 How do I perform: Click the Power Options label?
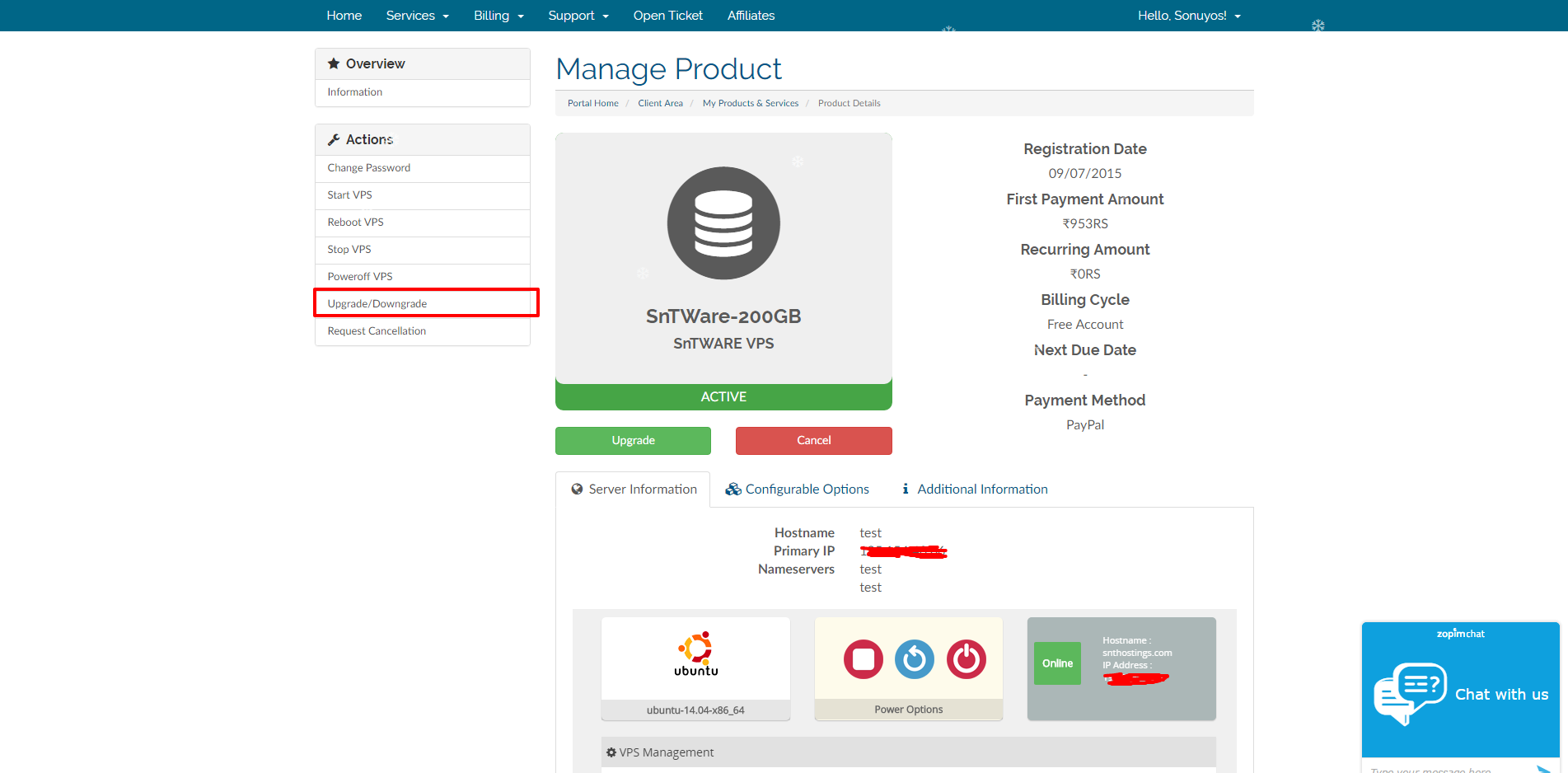(909, 710)
